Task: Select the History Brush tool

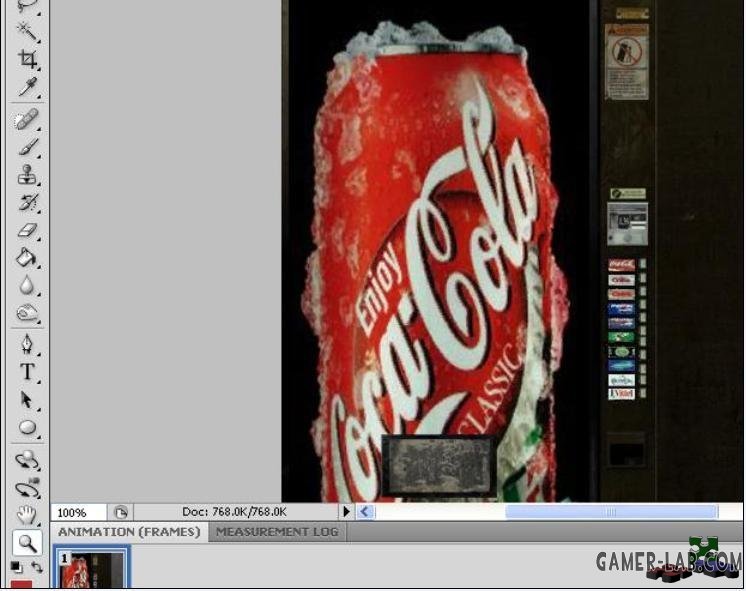Action: tap(27, 202)
